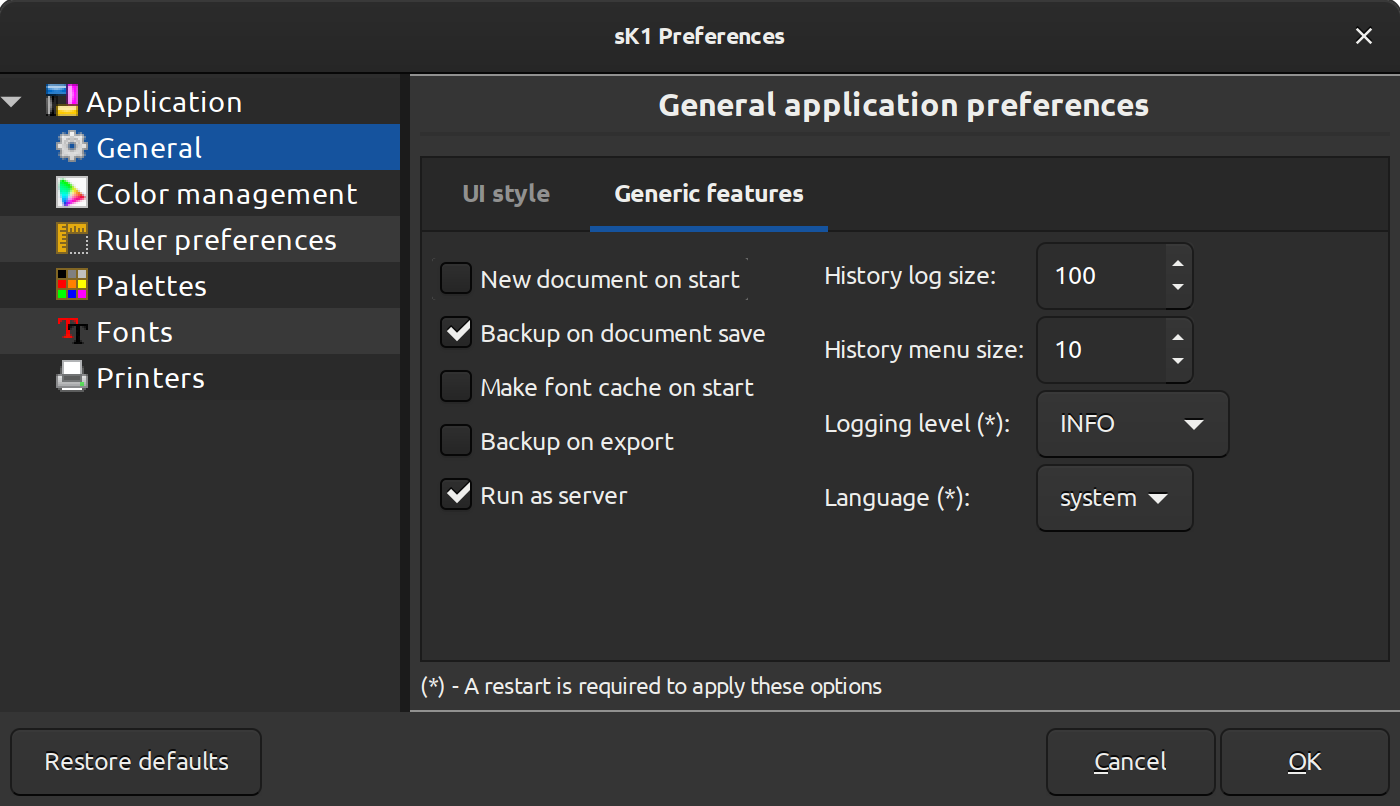Enable New document on start
The height and width of the screenshot is (806, 1400).
coord(456,279)
